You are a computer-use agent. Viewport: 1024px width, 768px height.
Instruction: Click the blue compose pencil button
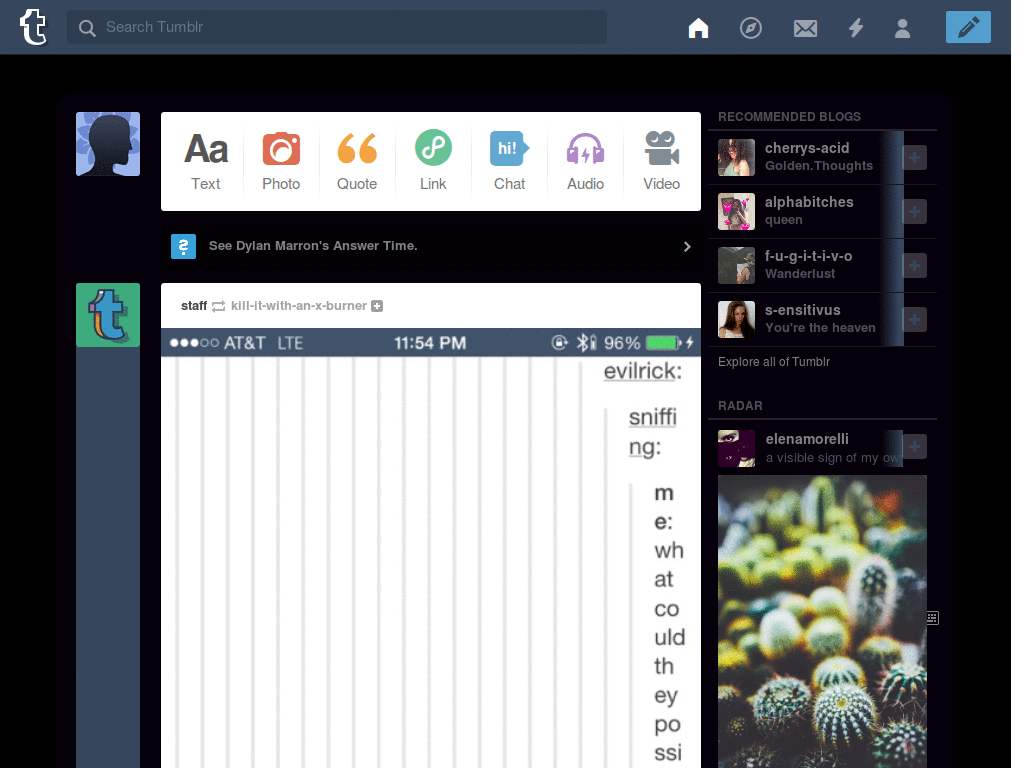click(968, 27)
